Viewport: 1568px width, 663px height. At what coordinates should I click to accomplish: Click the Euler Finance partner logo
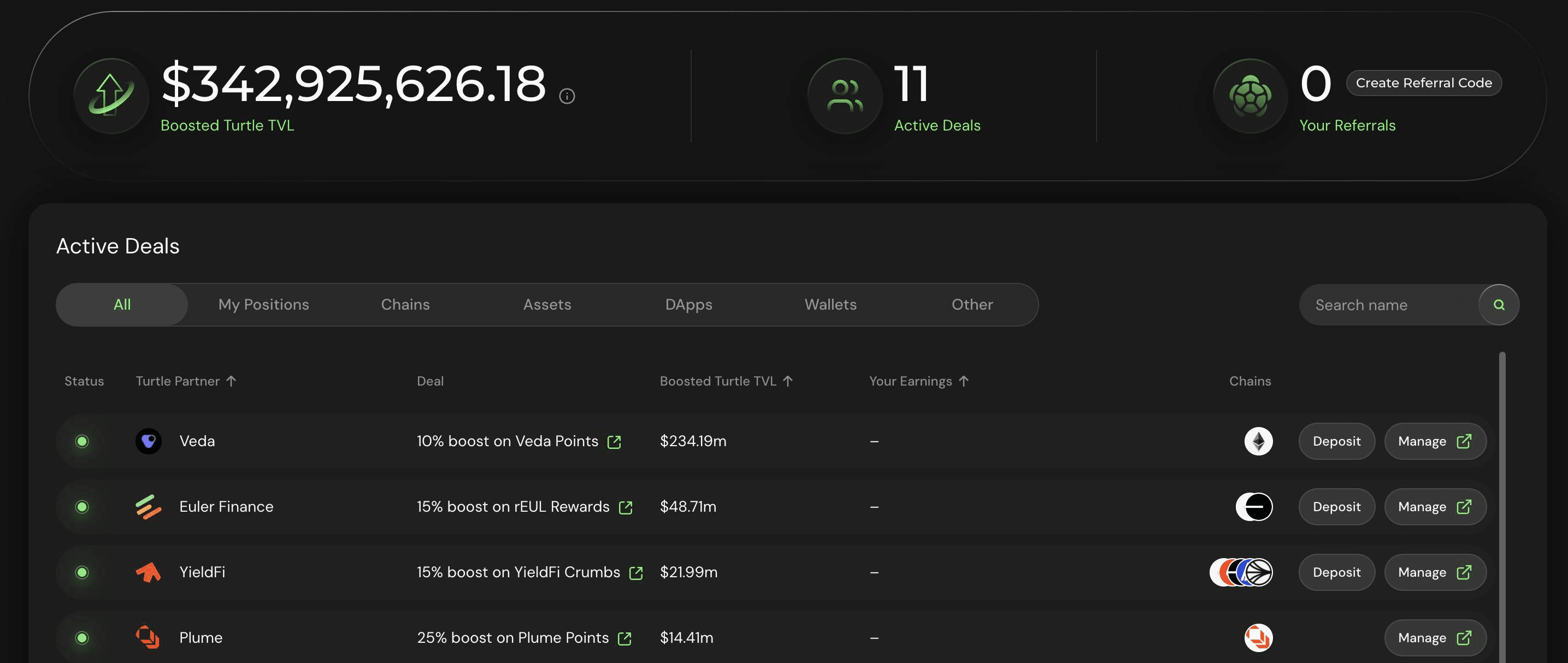coord(148,507)
